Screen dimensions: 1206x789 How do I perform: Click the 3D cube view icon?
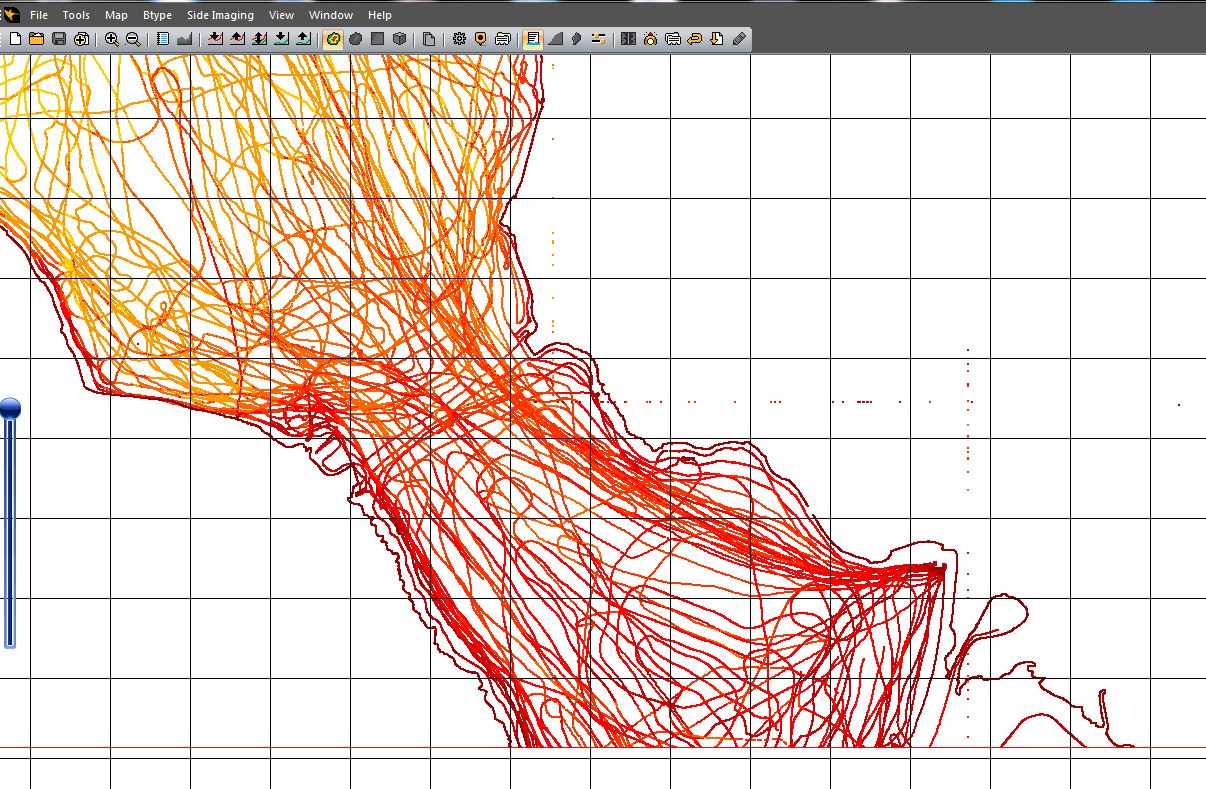(x=399, y=39)
